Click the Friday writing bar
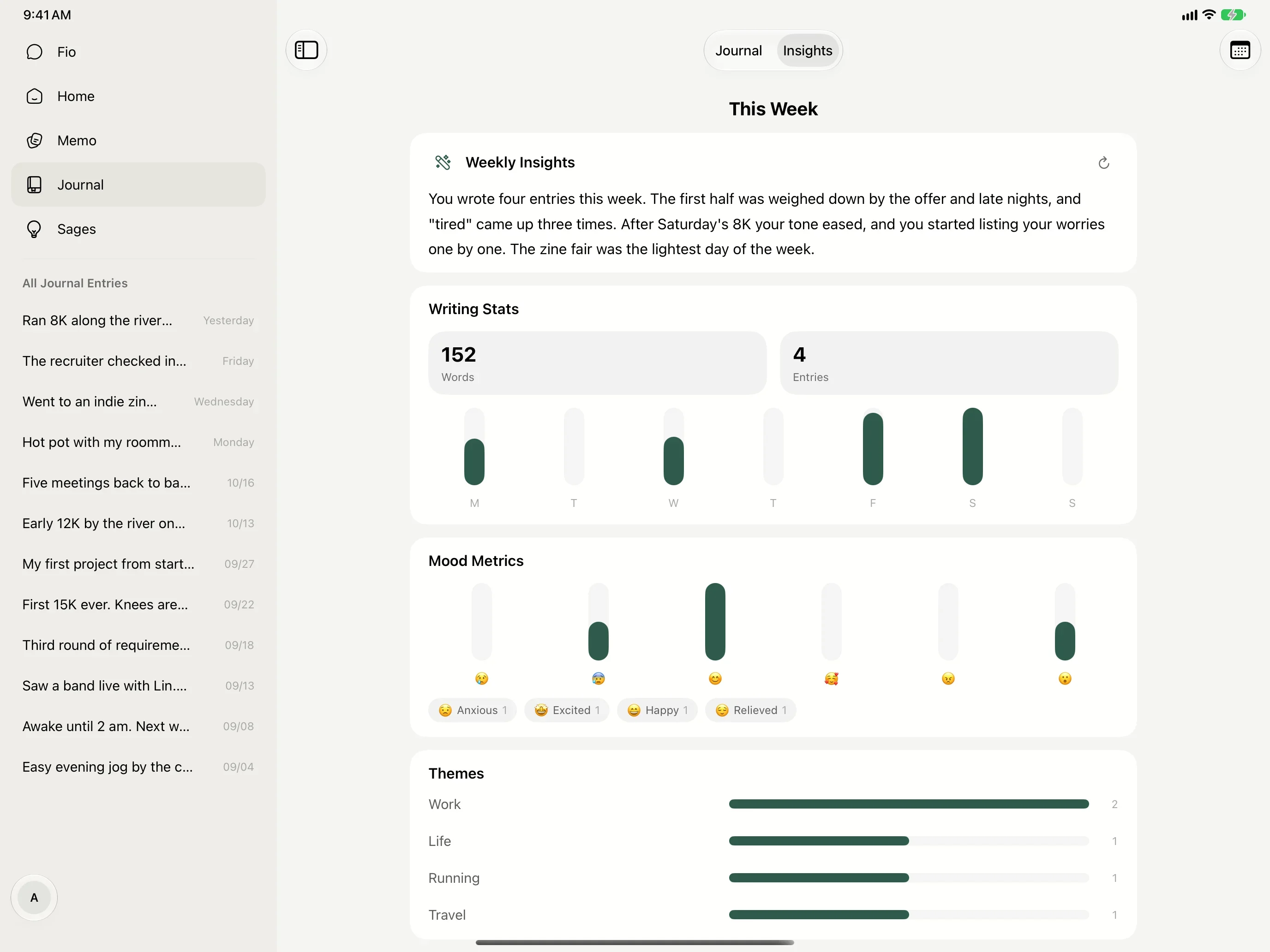Screen dimensions: 1270x952 click(873, 446)
